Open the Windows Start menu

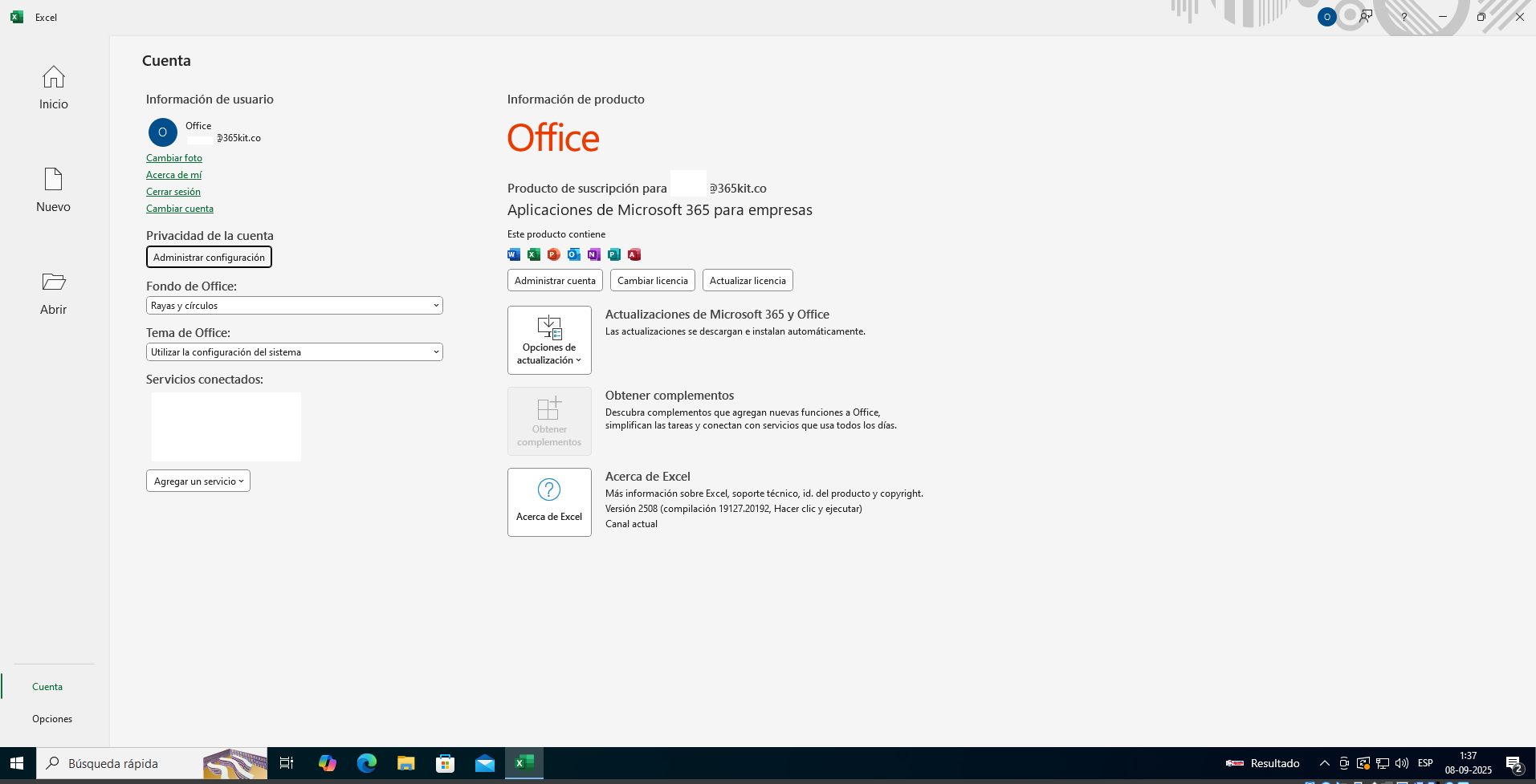click(x=17, y=763)
